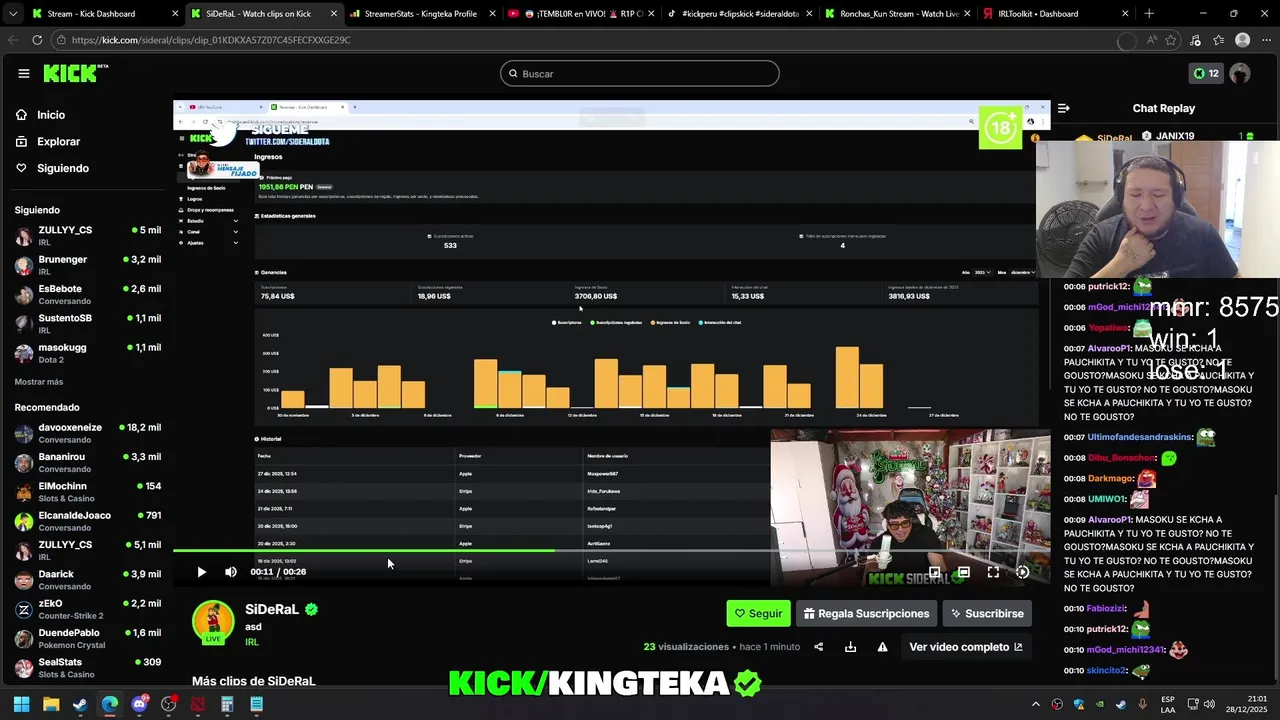Switch to IRLToolkit Dashboard tab
Viewport: 1280px width, 720px height.
[x=1054, y=14]
